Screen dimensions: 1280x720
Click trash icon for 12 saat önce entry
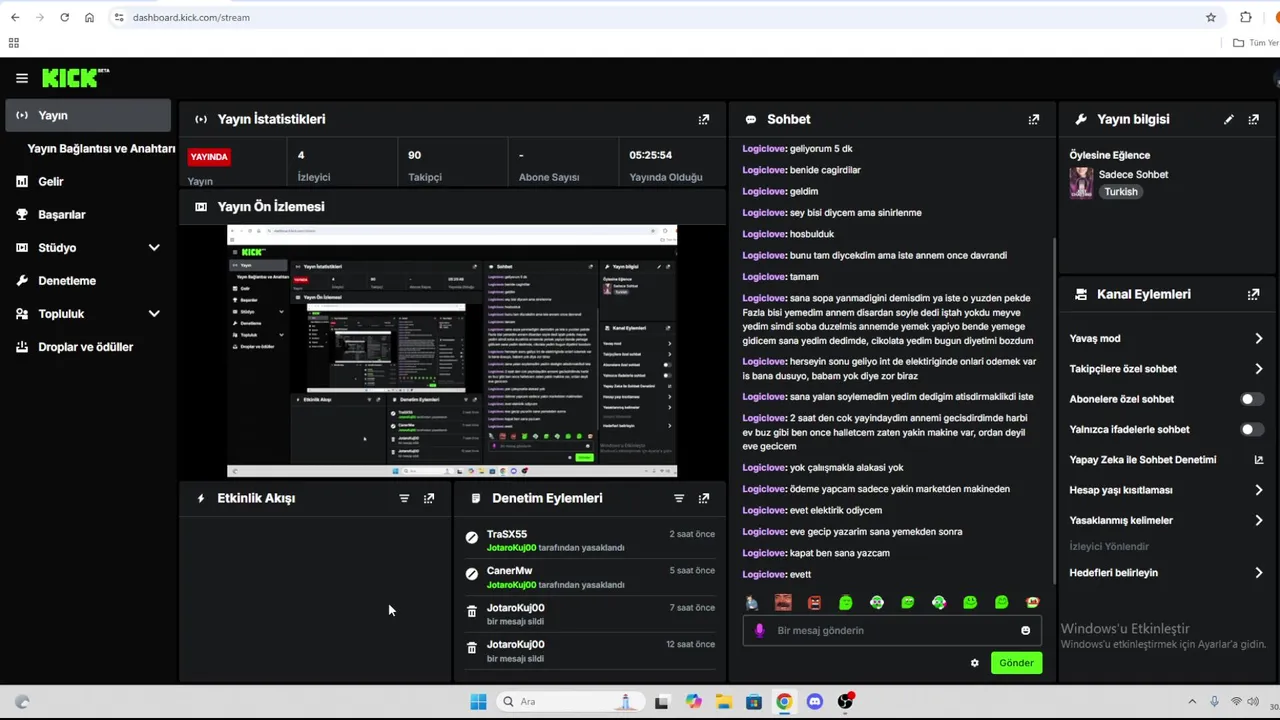tap(472, 648)
